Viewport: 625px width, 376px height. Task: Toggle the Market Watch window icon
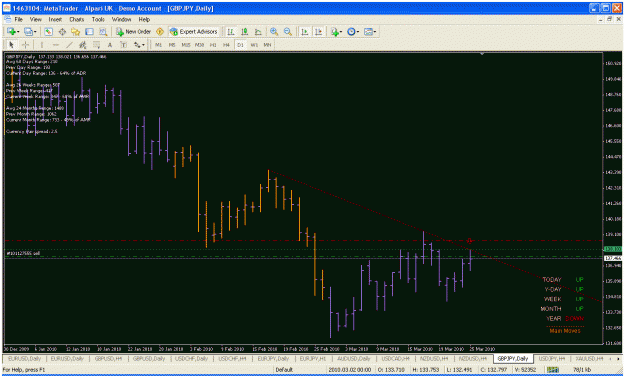(49, 31)
